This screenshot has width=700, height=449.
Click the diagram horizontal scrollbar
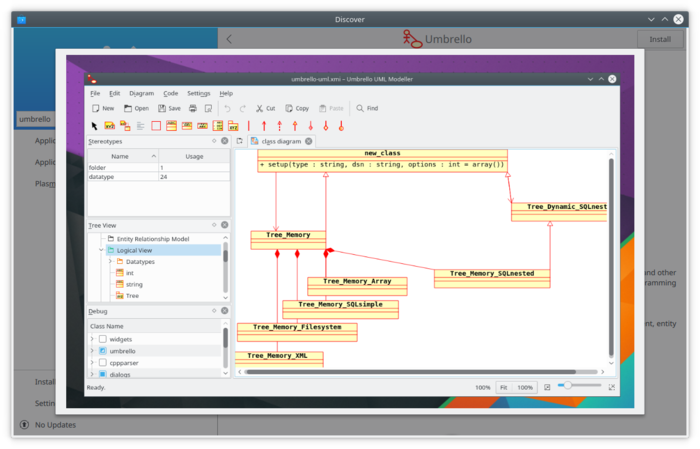coord(410,372)
